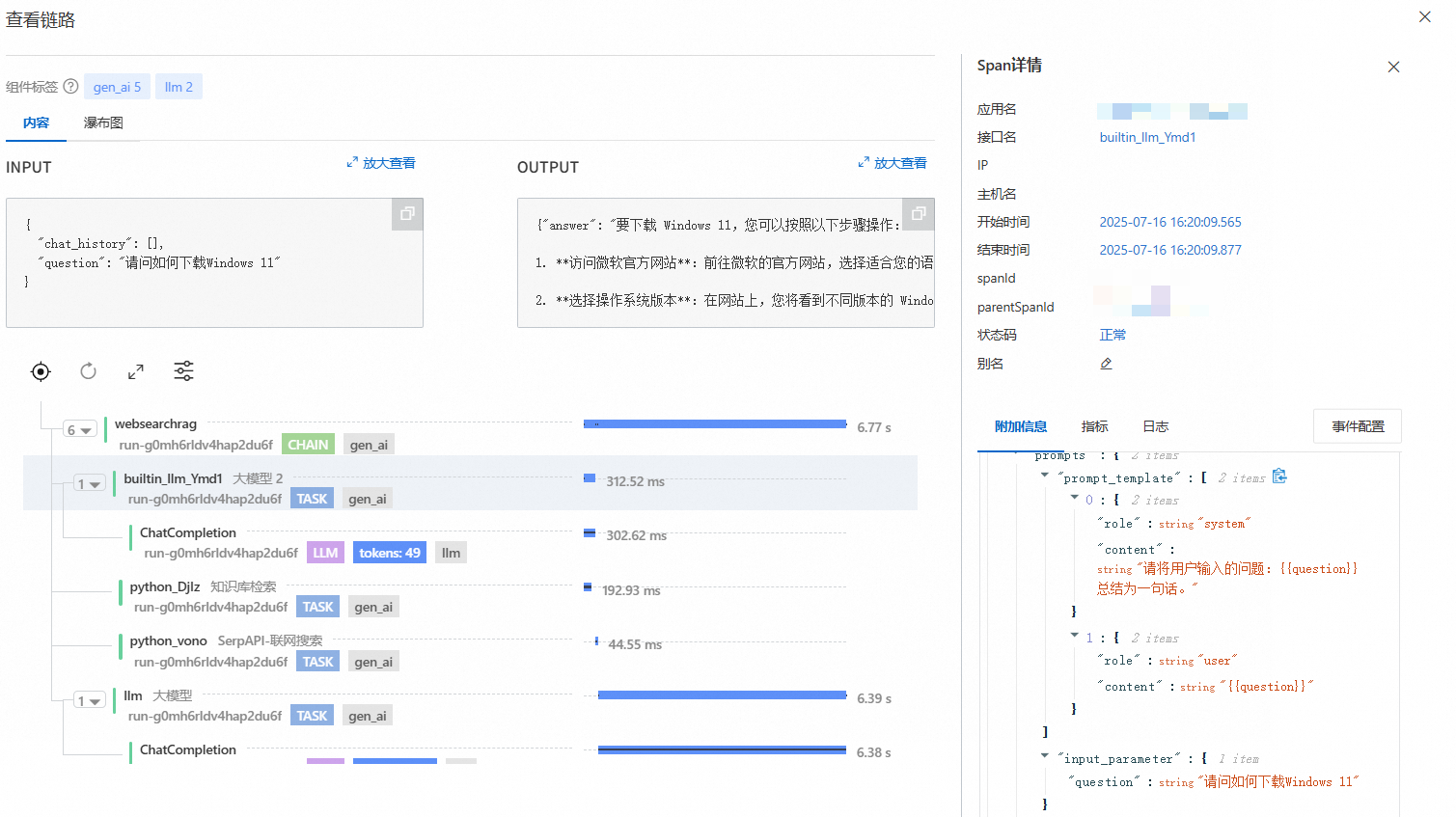Copy the prompt_template JSON value
The width and height of the screenshot is (1456, 817).
pos(1279,477)
